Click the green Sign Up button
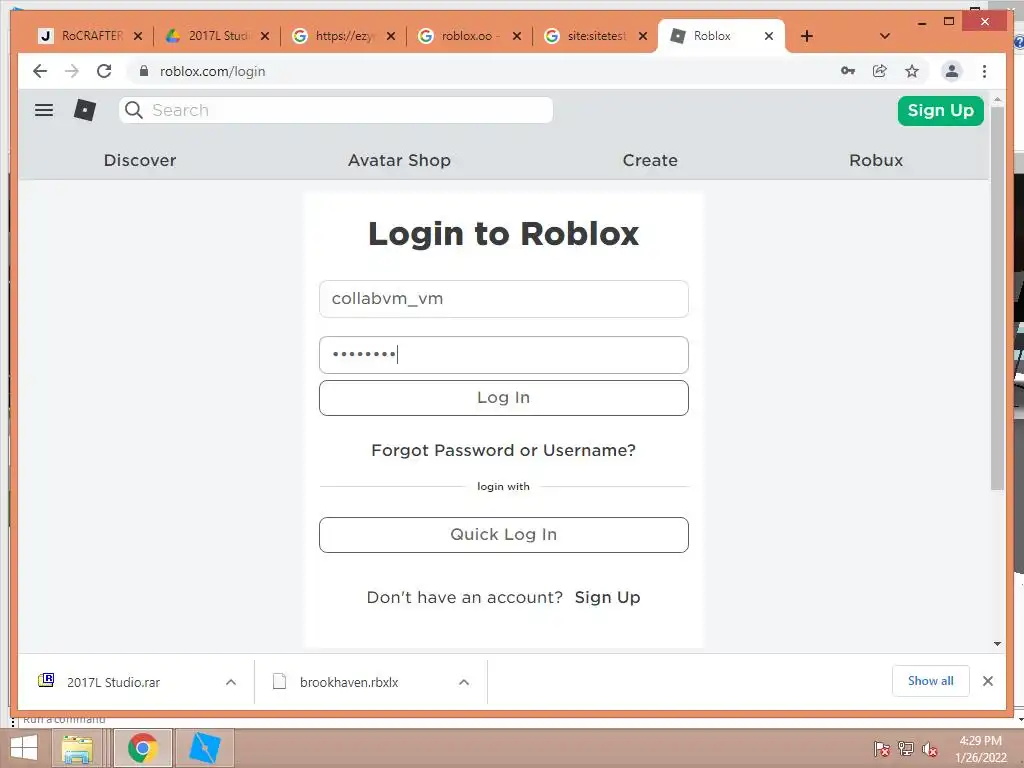The width and height of the screenshot is (1024, 768). coord(940,110)
